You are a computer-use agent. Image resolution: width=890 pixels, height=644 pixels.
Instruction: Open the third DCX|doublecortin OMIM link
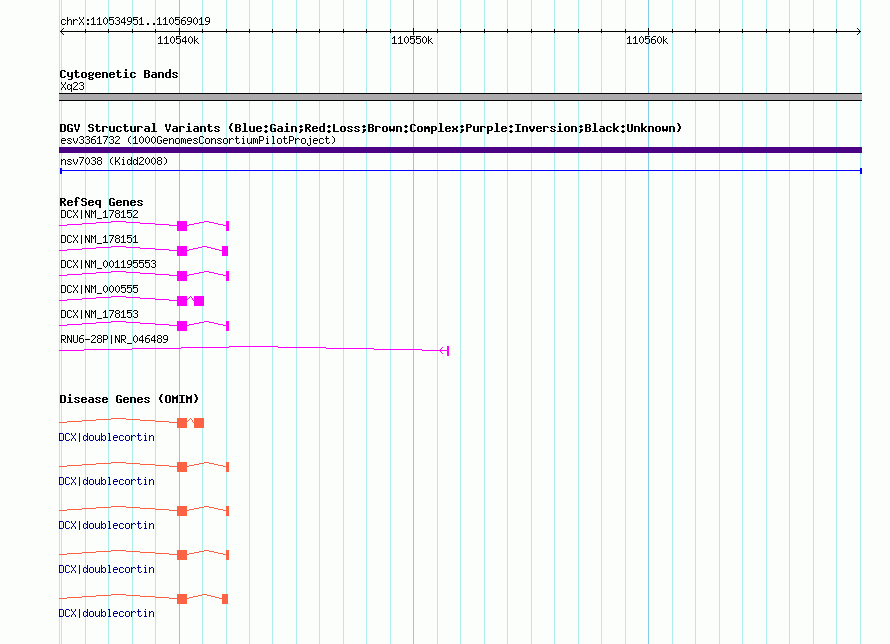(x=107, y=525)
